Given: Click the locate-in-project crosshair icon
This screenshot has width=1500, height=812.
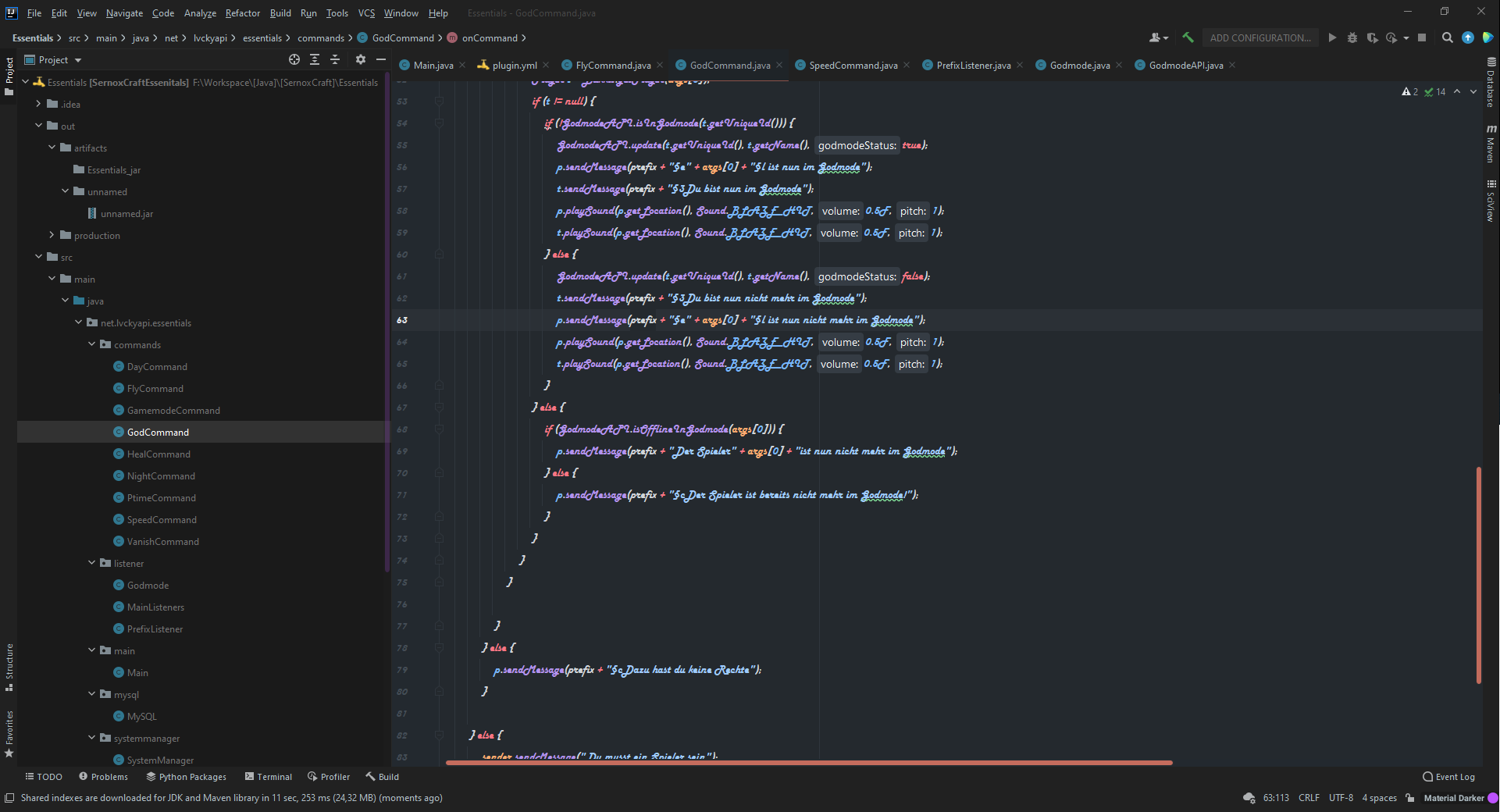Looking at the screenshot, I should click(294, 59).
